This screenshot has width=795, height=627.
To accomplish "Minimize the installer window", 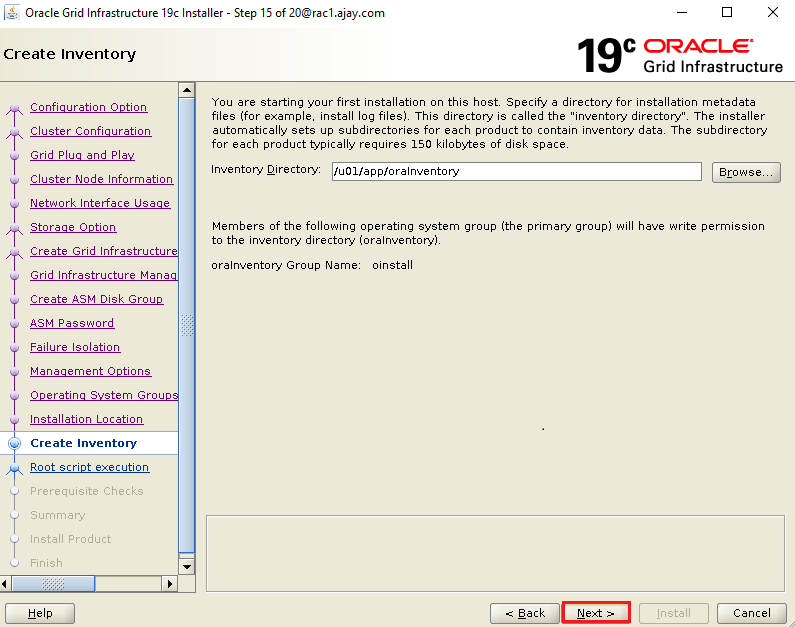I will pyautogui.click(x=682, y=12).
